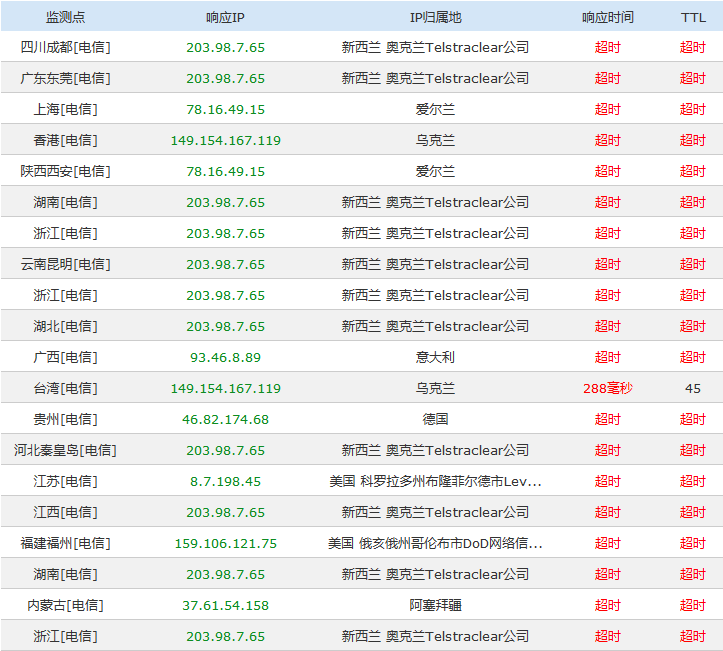This screenshot has width=723, height=651.
Task: Click the IP address 37.61.54.158
Action: pyautogui.click(x=225, y=605)
